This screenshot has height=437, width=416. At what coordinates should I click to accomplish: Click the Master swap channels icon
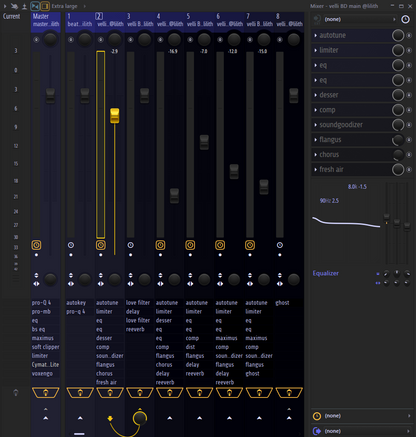pyautogui.click(x=36, y=284)
